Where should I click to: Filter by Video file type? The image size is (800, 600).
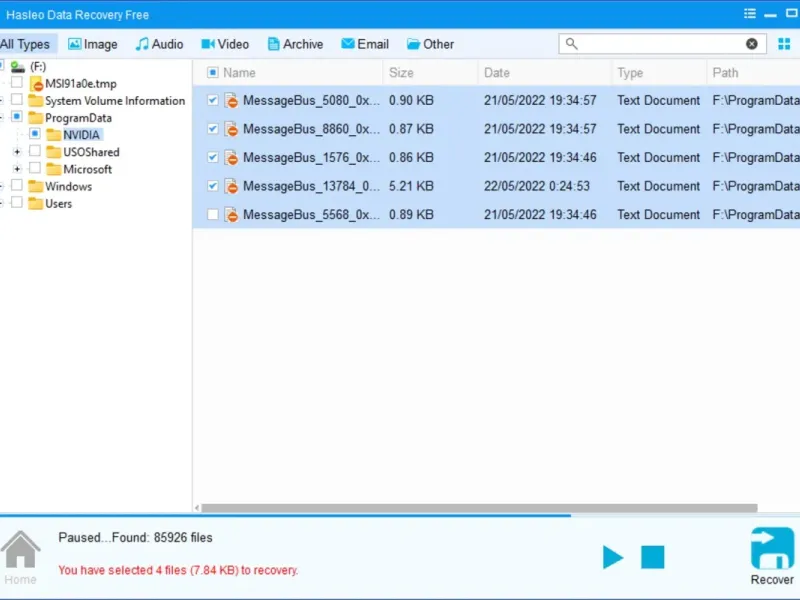pyautogui.click(x=225, y=44)
